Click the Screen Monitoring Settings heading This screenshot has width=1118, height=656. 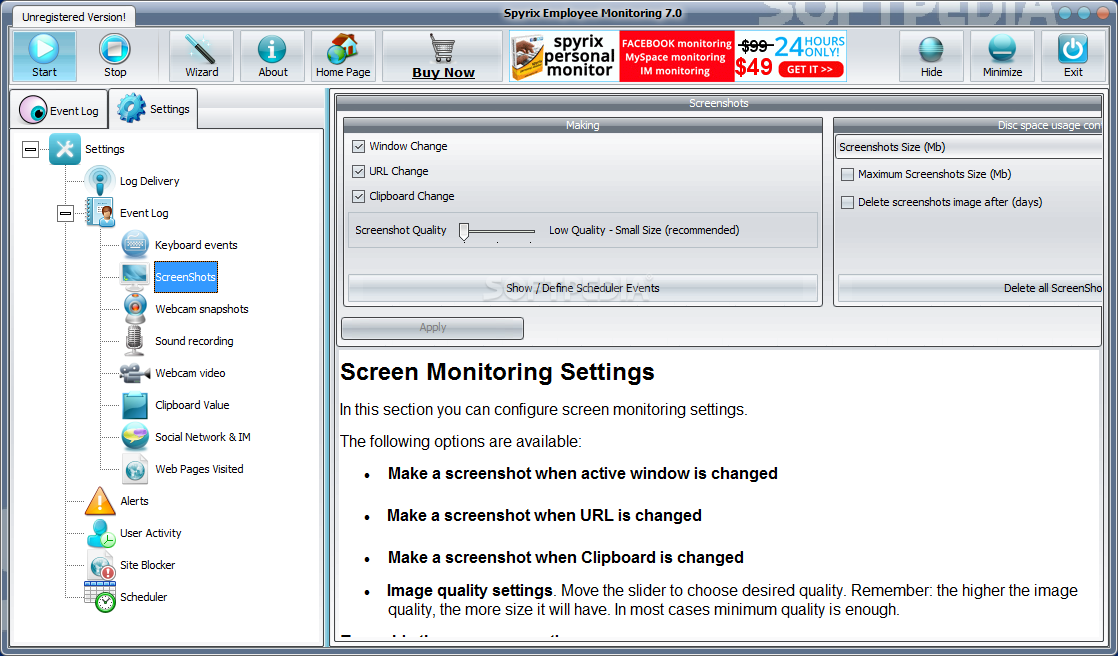(498, 371)
